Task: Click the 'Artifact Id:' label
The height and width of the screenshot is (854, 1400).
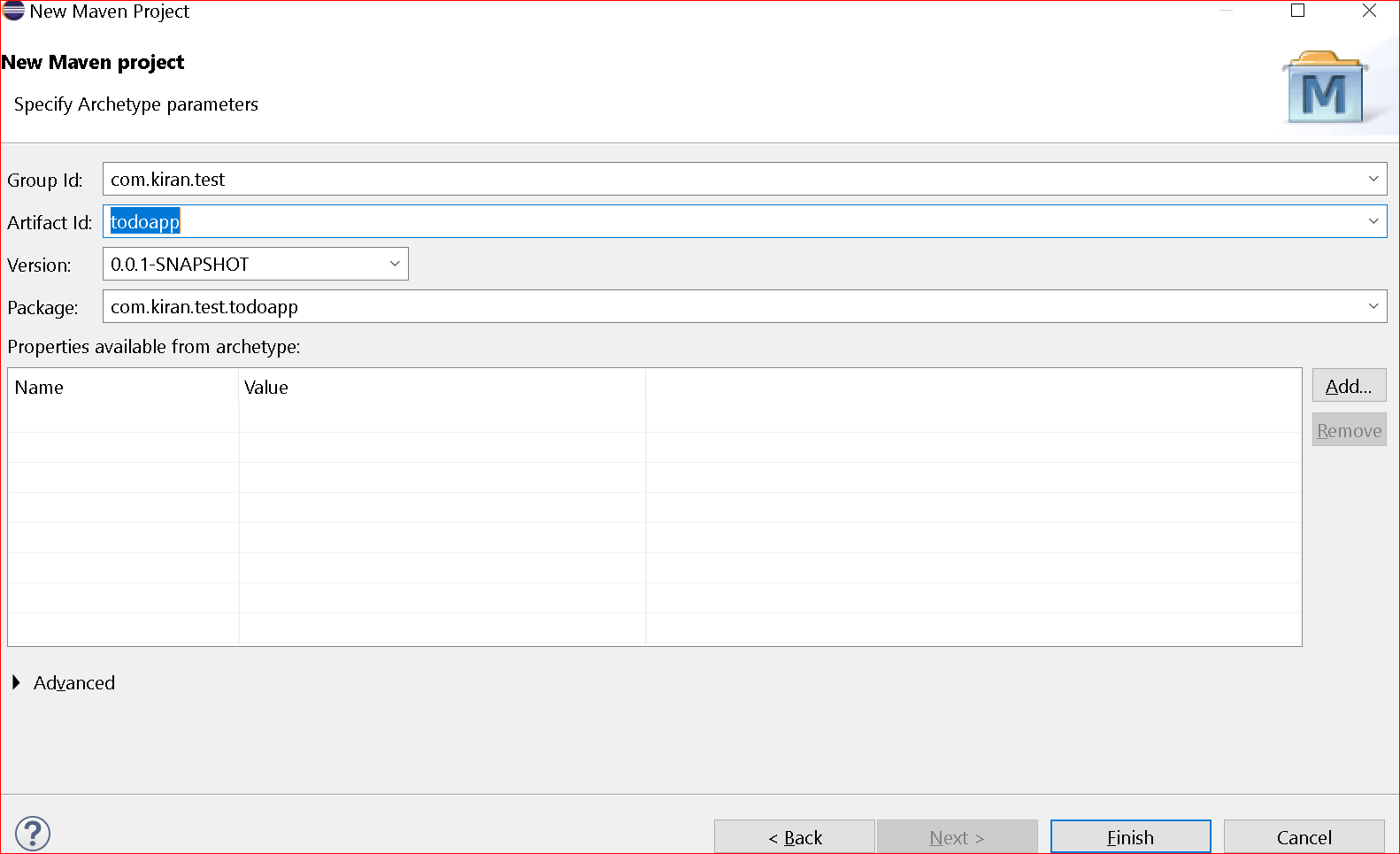Action: pyautogui.click(x=50, y=223)
